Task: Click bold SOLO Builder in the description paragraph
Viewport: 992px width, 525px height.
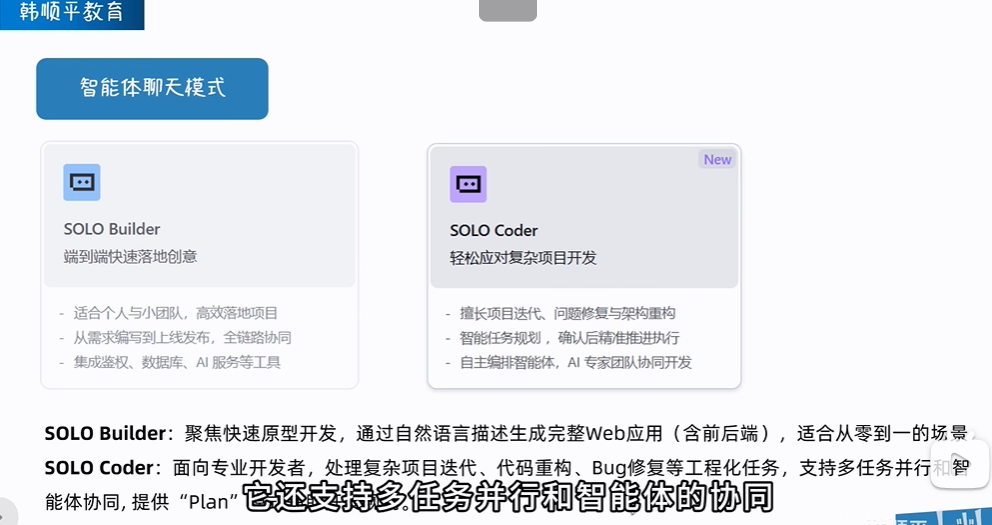Action: coord(105,433)
